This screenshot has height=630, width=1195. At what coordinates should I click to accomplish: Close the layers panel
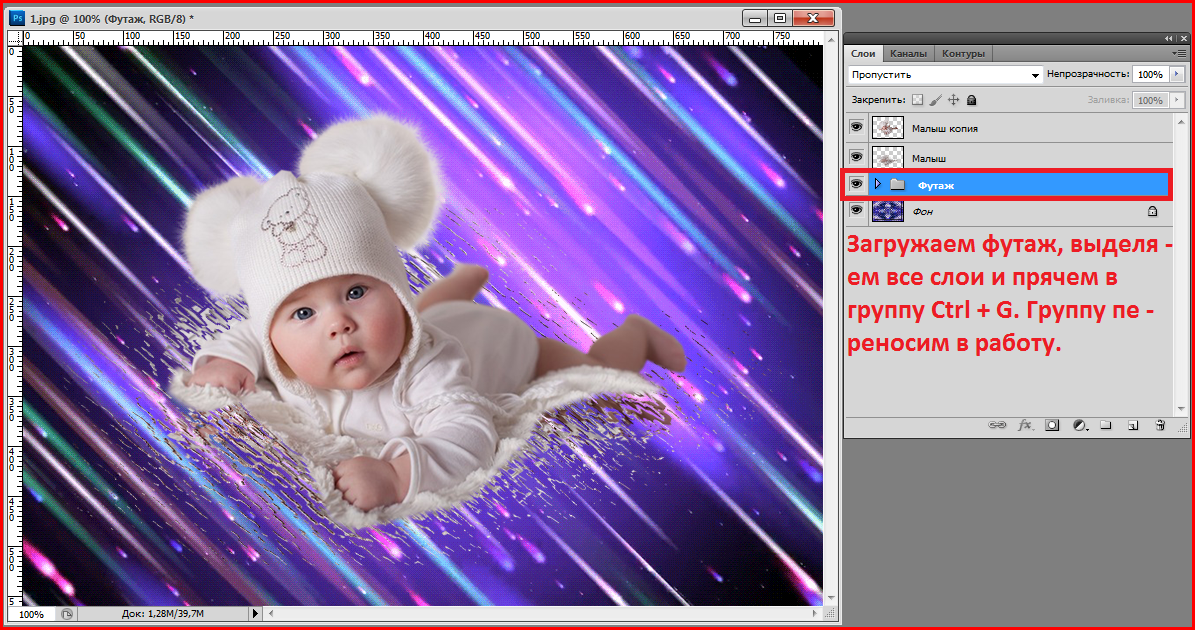(x=1182, y=38)
